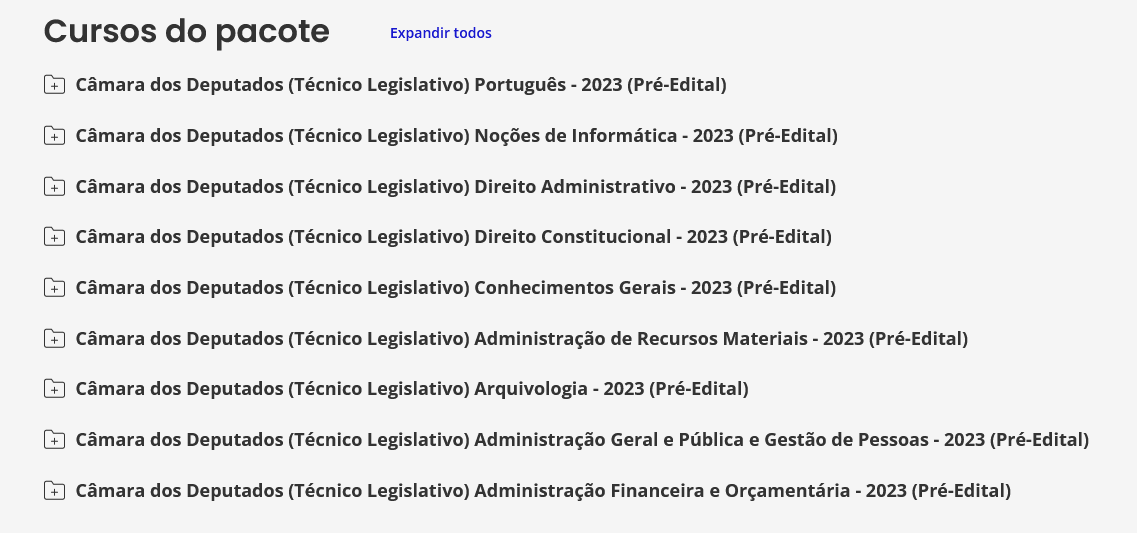Click folder-plus icon beside Administração Geral e Pública
The height and width of the screenshot is (533, 1137).
[54, 439]
